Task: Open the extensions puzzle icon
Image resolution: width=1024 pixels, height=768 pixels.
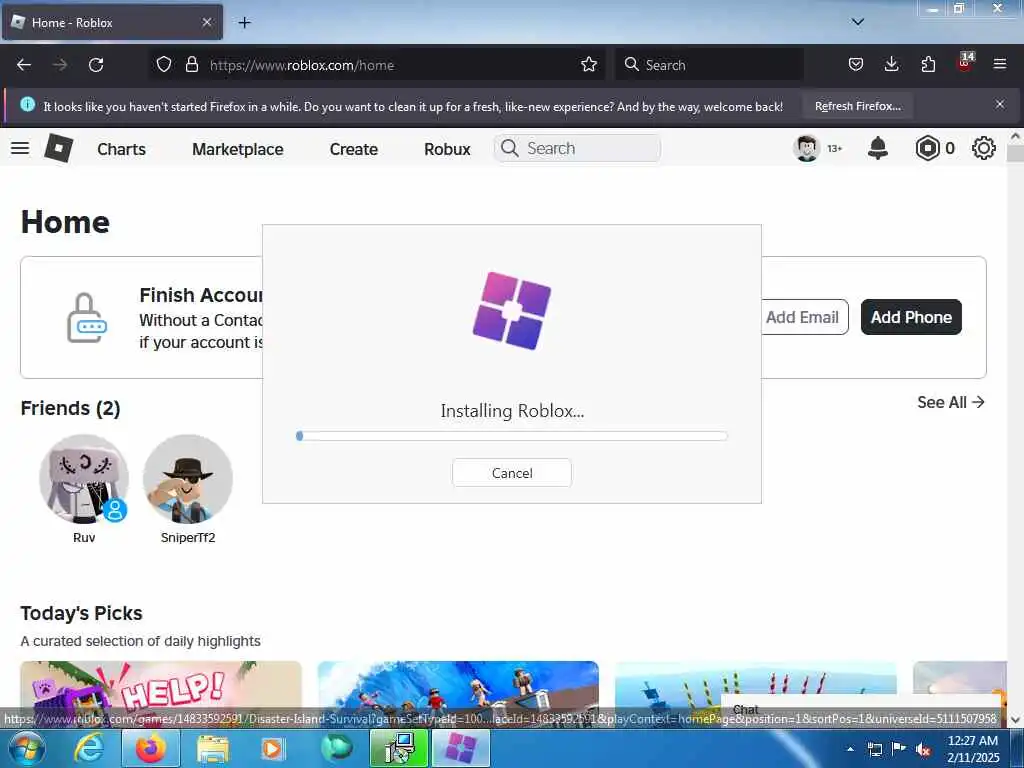Action: tap(928, 64)
